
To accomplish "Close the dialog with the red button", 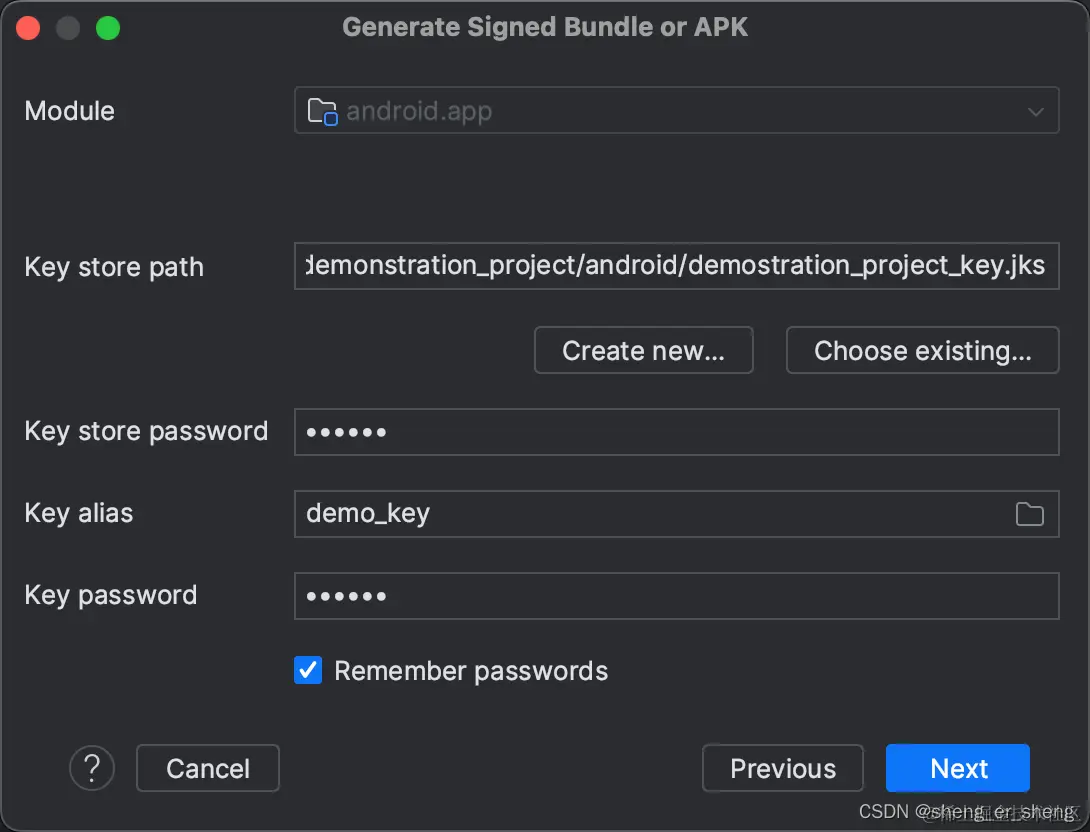I will pyautogui.click(x=28, y=28).
